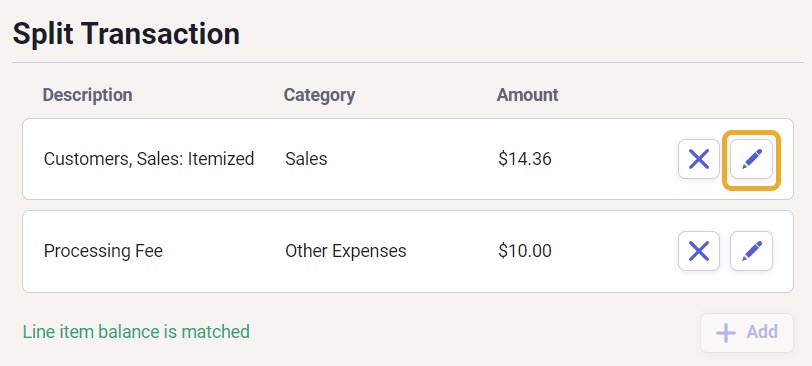Image resolution: width=812 pixels, height=366 pixels.
Task: Edit the Customers, Sales: Itemized line item
Action: [x=751, y=159]
